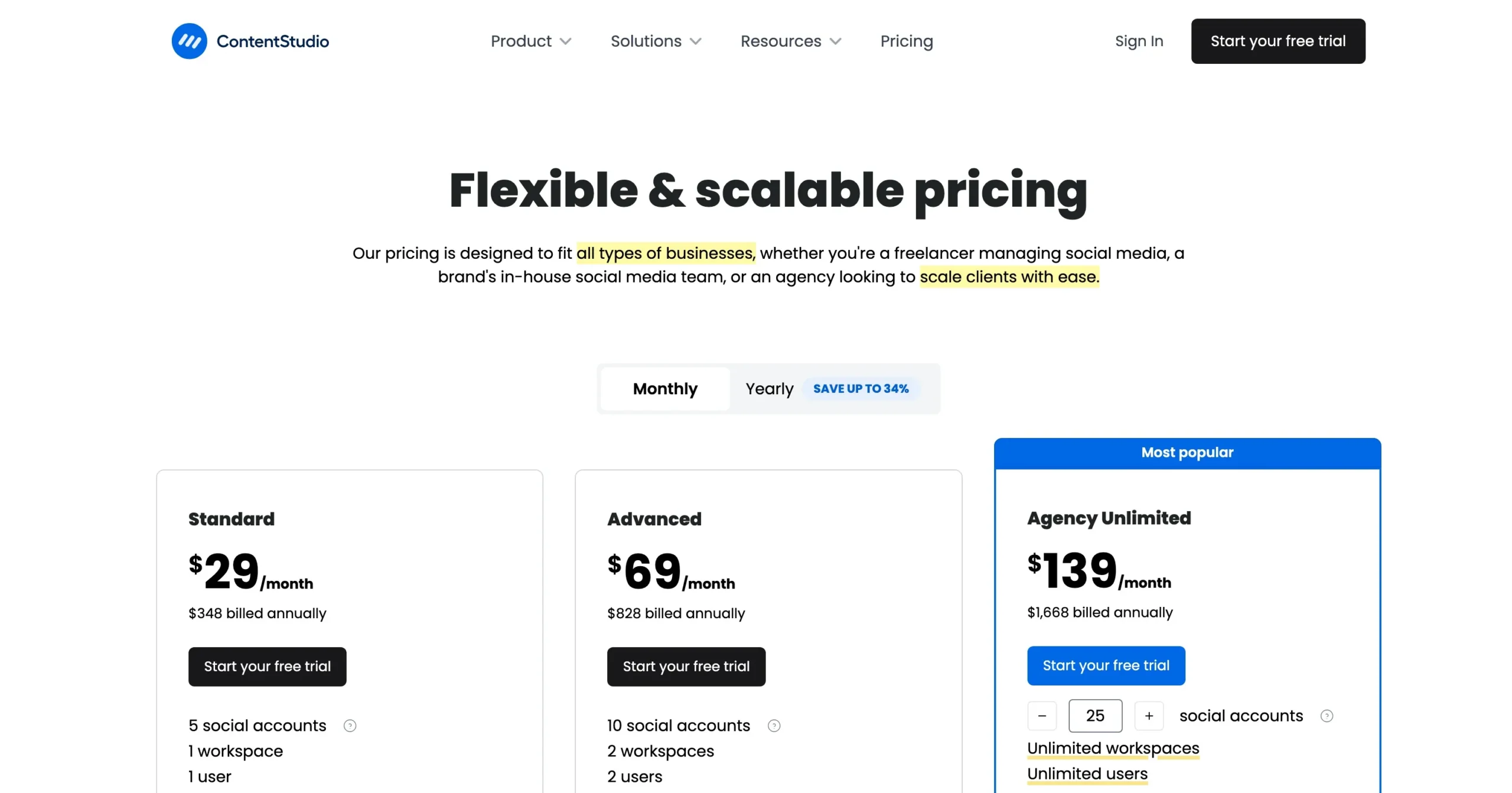This screenshot has height=793, width=1512.
Task: Expand the Product dropdown menu
Action: 530,41
